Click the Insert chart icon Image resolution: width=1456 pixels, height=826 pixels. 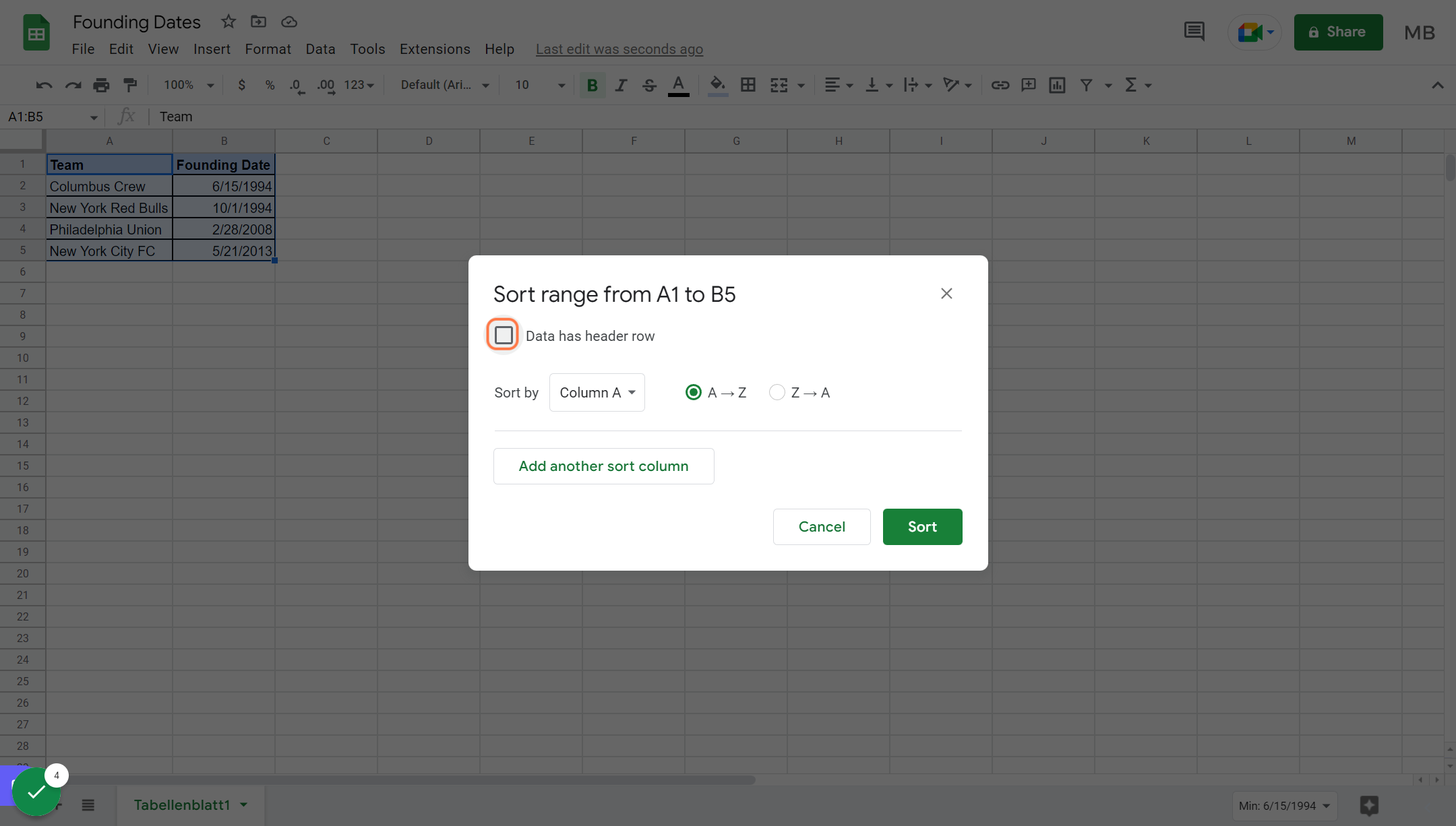[x=1057, y=85]
